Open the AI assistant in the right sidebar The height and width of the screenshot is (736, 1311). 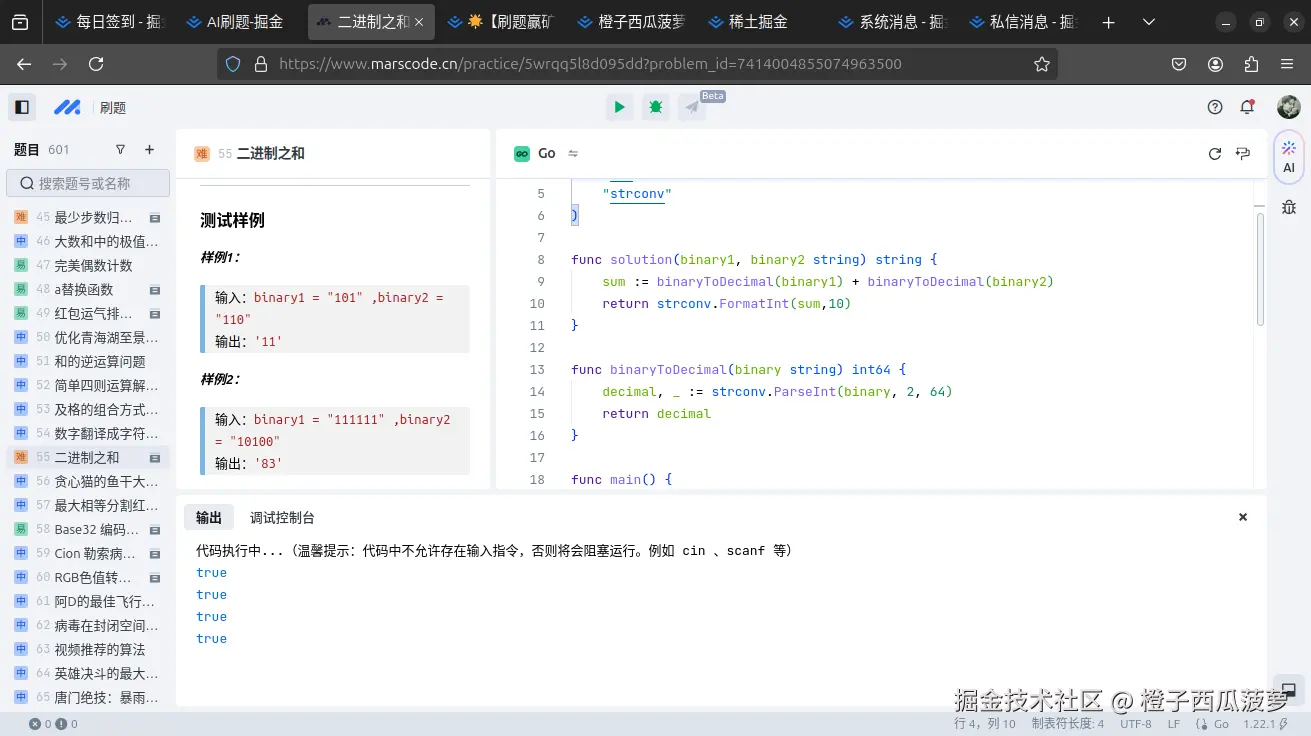pos(1288,158)
